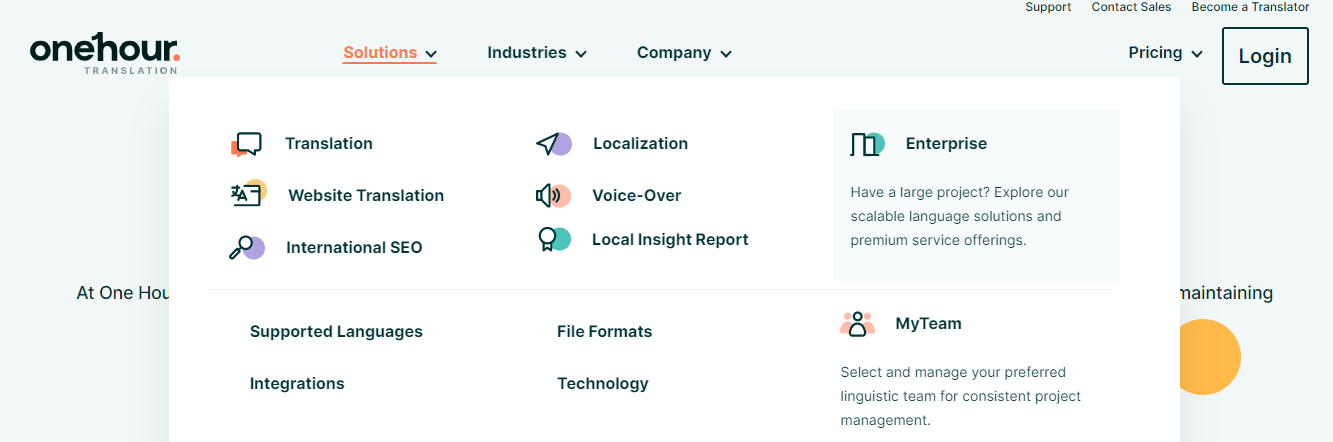Open the Become a Translator link

tap(1250, 7)
